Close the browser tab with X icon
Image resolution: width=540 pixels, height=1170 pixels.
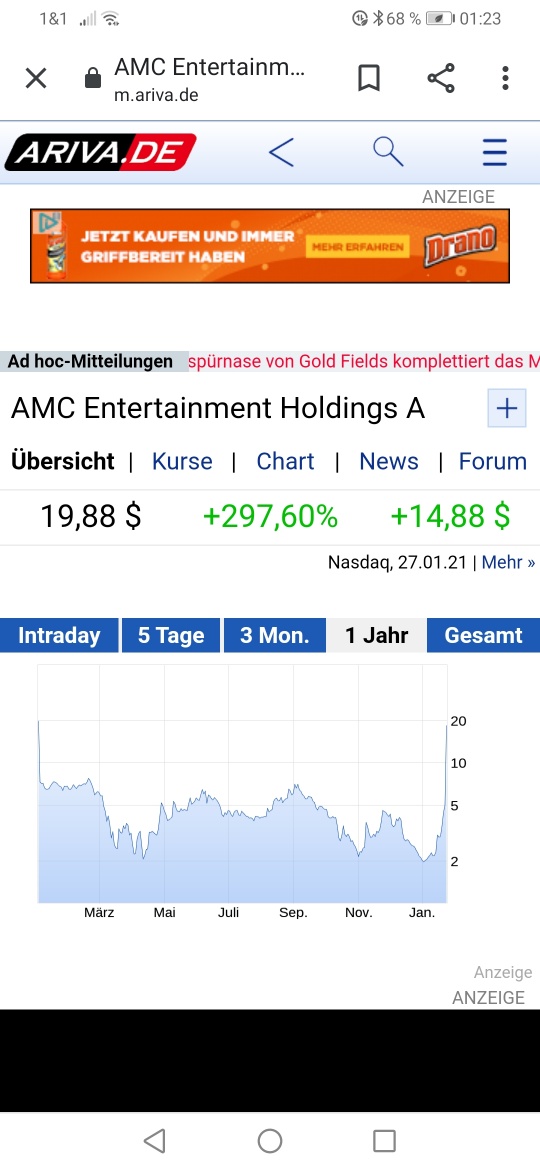[36, 78]
